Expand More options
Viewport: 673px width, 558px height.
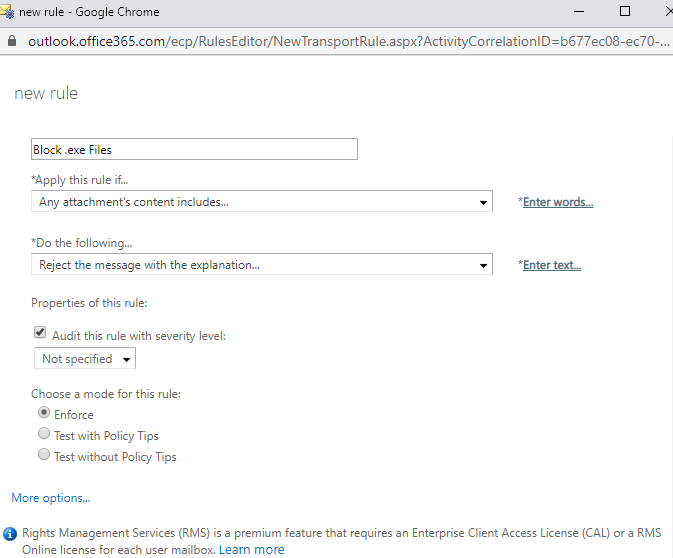tap(51, 498)
